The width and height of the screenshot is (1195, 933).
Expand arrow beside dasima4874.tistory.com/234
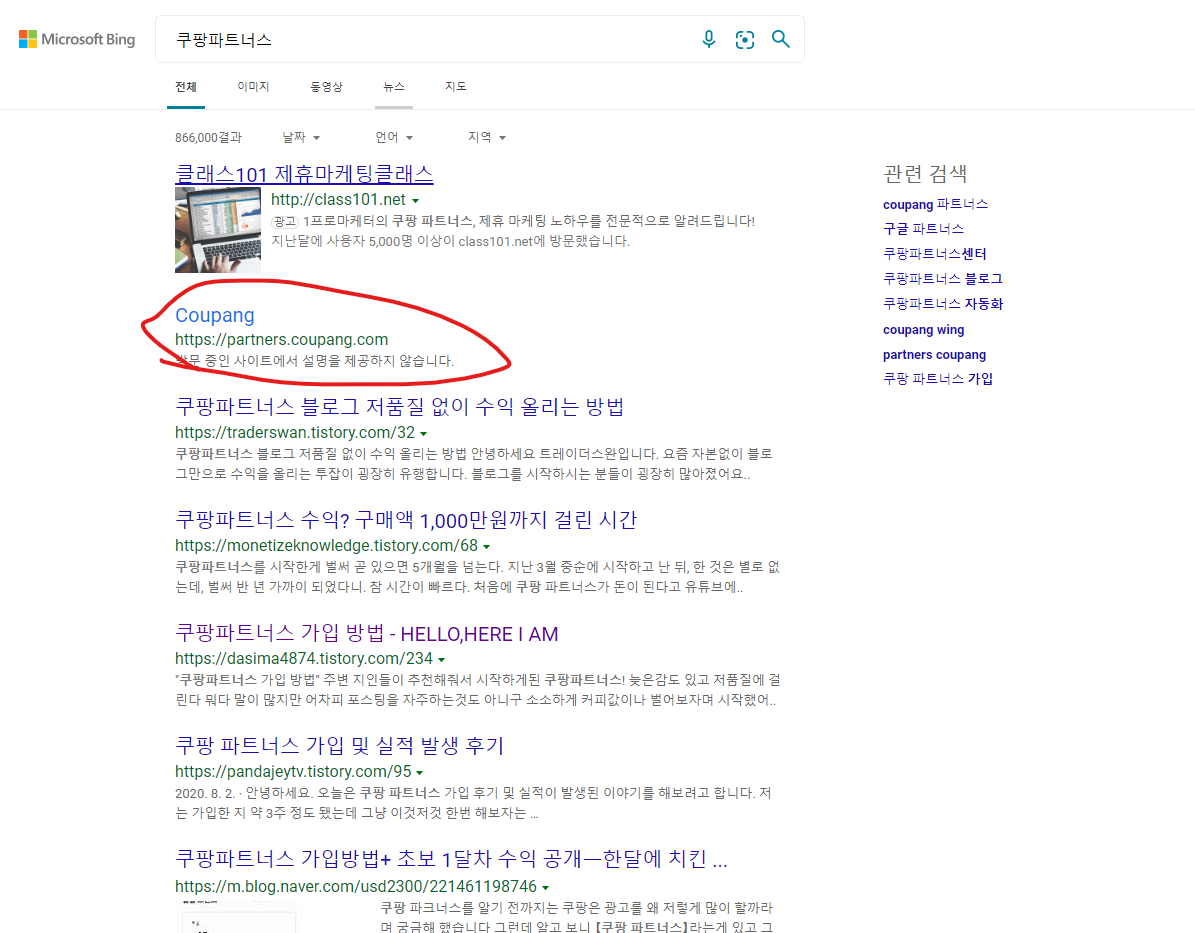coord(441,659)
